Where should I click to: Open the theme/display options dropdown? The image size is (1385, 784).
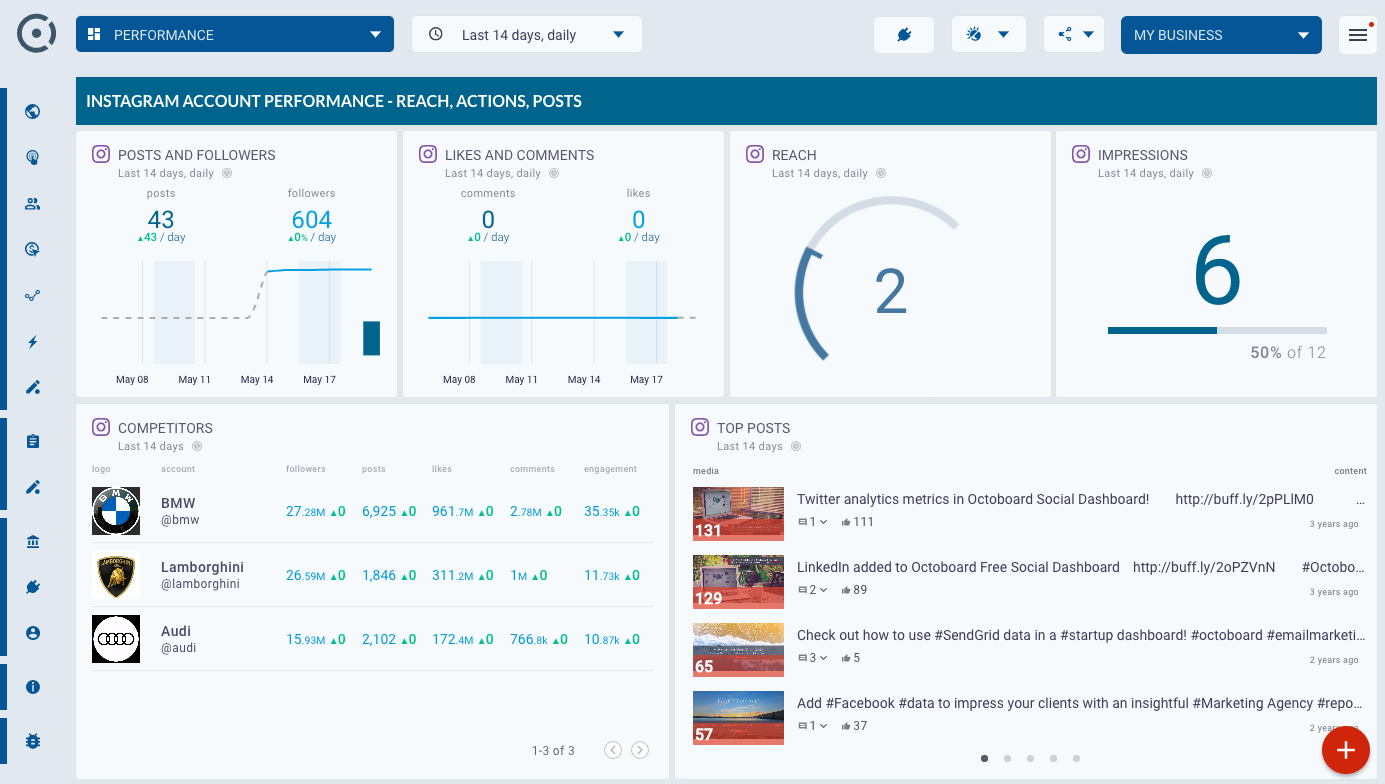pos(988,35)
